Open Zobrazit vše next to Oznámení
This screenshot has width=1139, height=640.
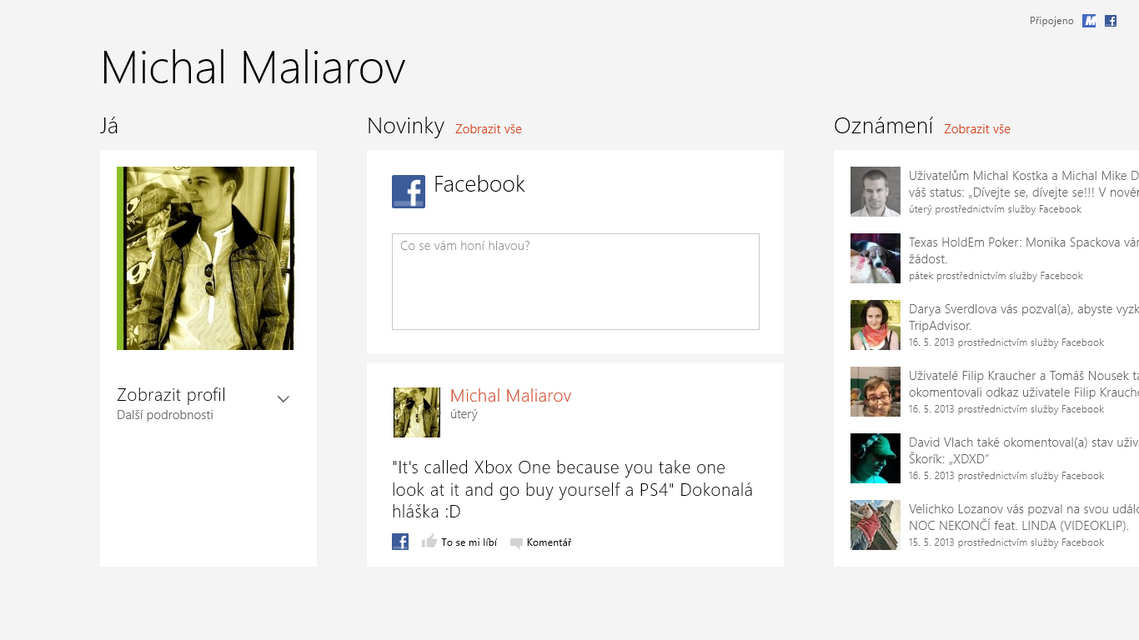[977, 129]
